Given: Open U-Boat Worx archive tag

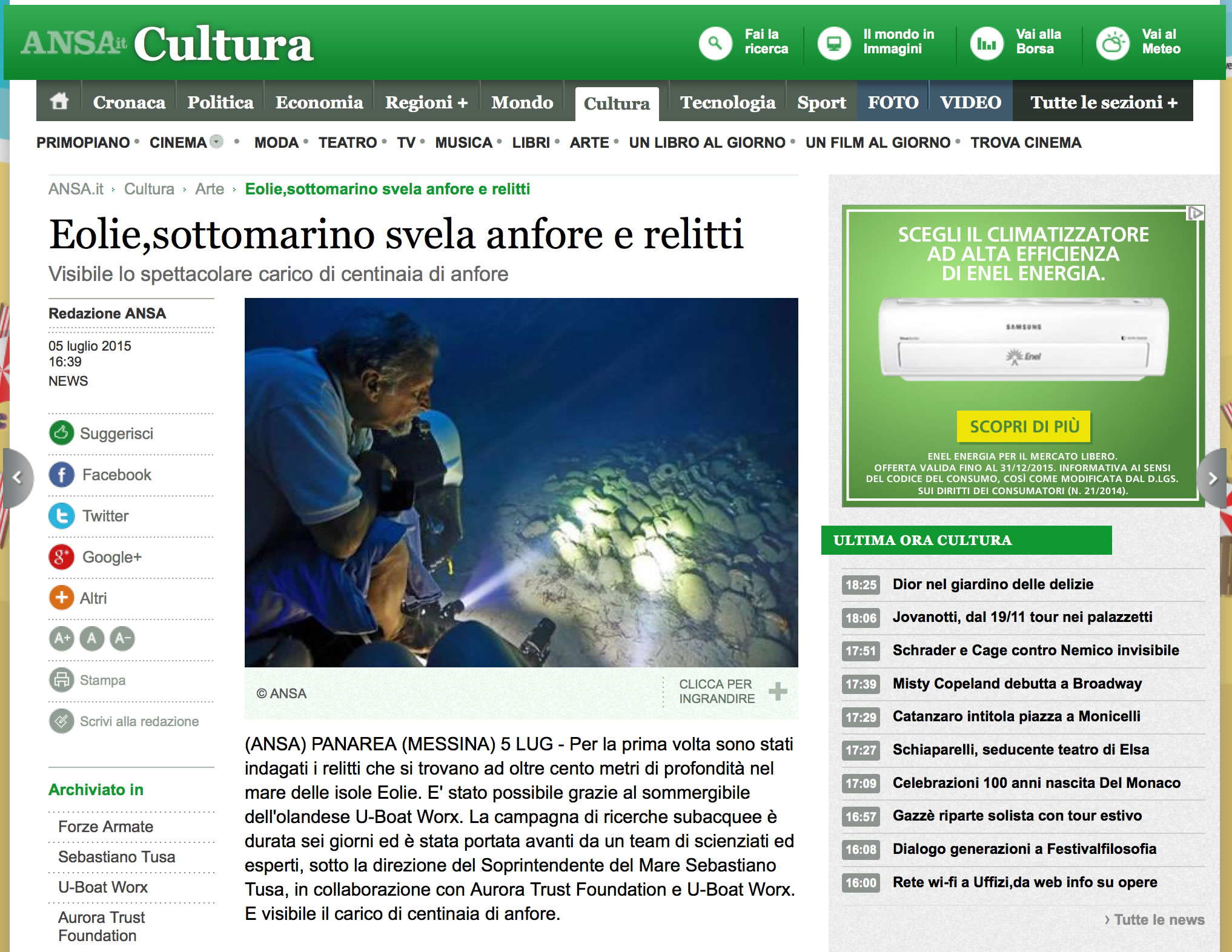Looking at the screenshot, I should pos(103,887).
